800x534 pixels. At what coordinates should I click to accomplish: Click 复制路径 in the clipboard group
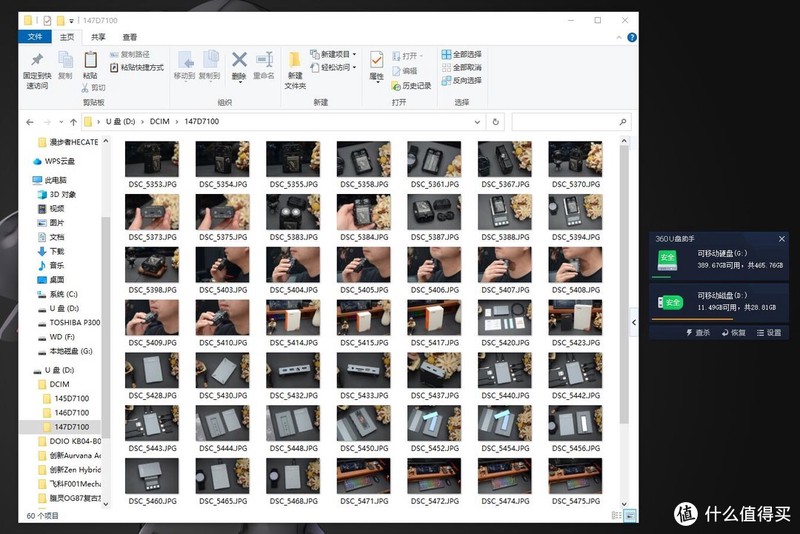[x=130, y=55]
